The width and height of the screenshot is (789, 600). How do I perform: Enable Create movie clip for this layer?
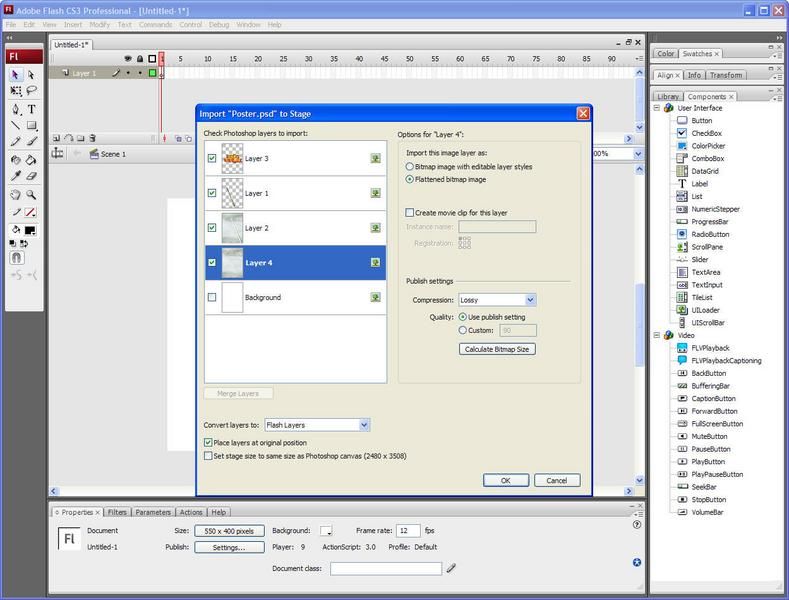[x=410, y=213]
